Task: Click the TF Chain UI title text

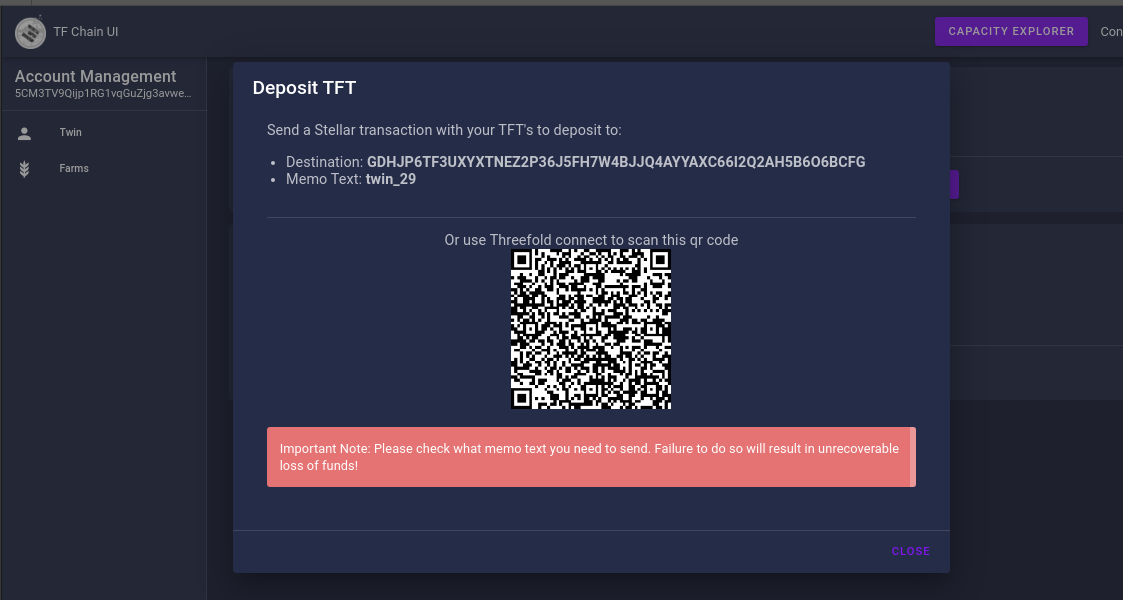Action: tap(86, 31)
